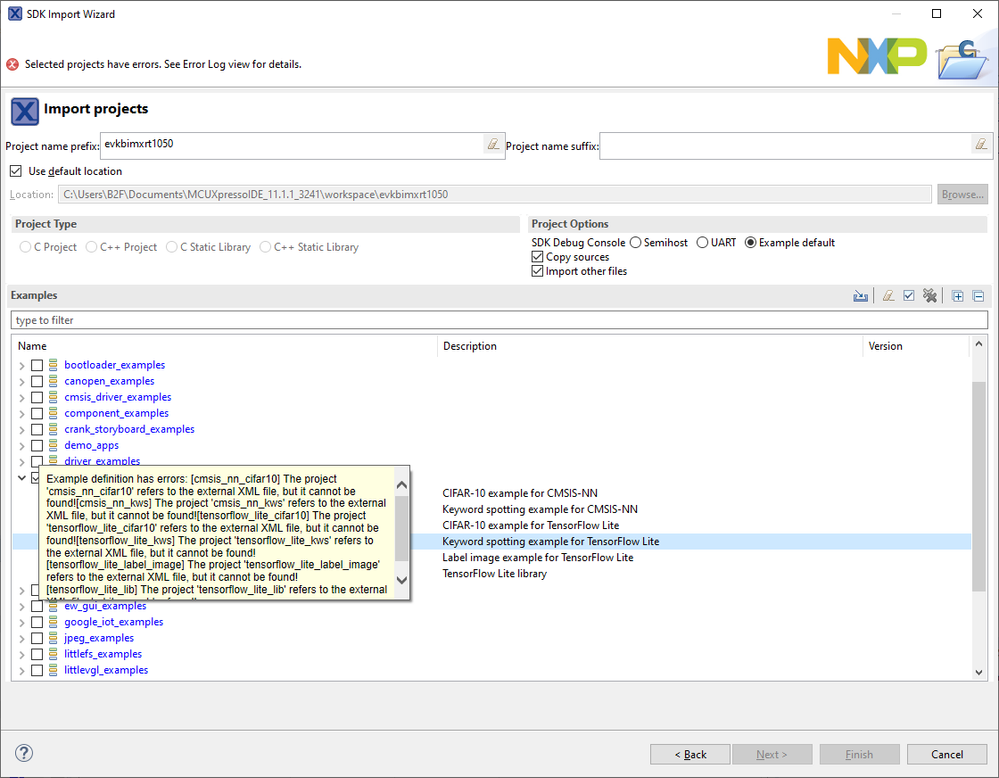The width and height of the screenshot is (999, 778).
Task: Collapse the expanded group beside the error tooltip
Action: (22, 477)
